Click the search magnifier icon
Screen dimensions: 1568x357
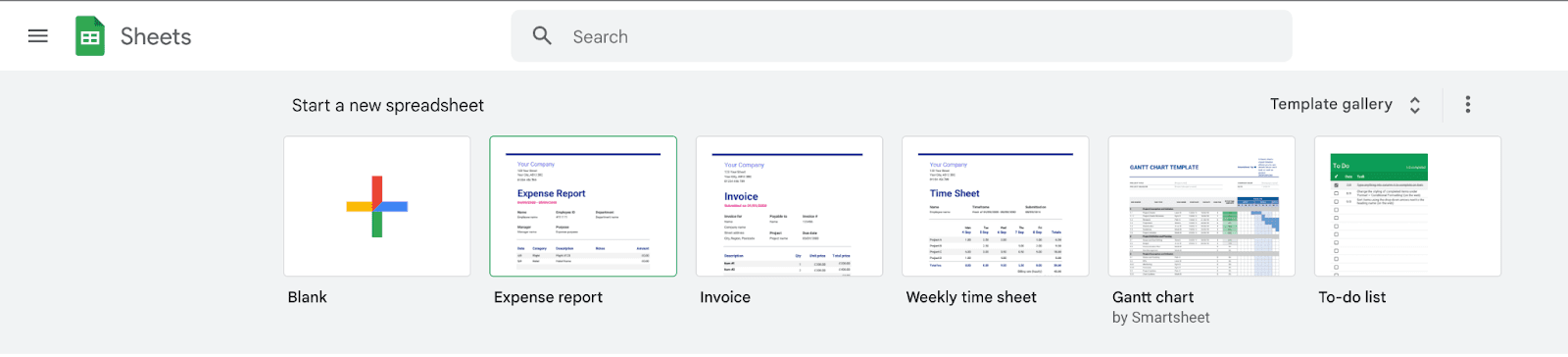[542, 36]
